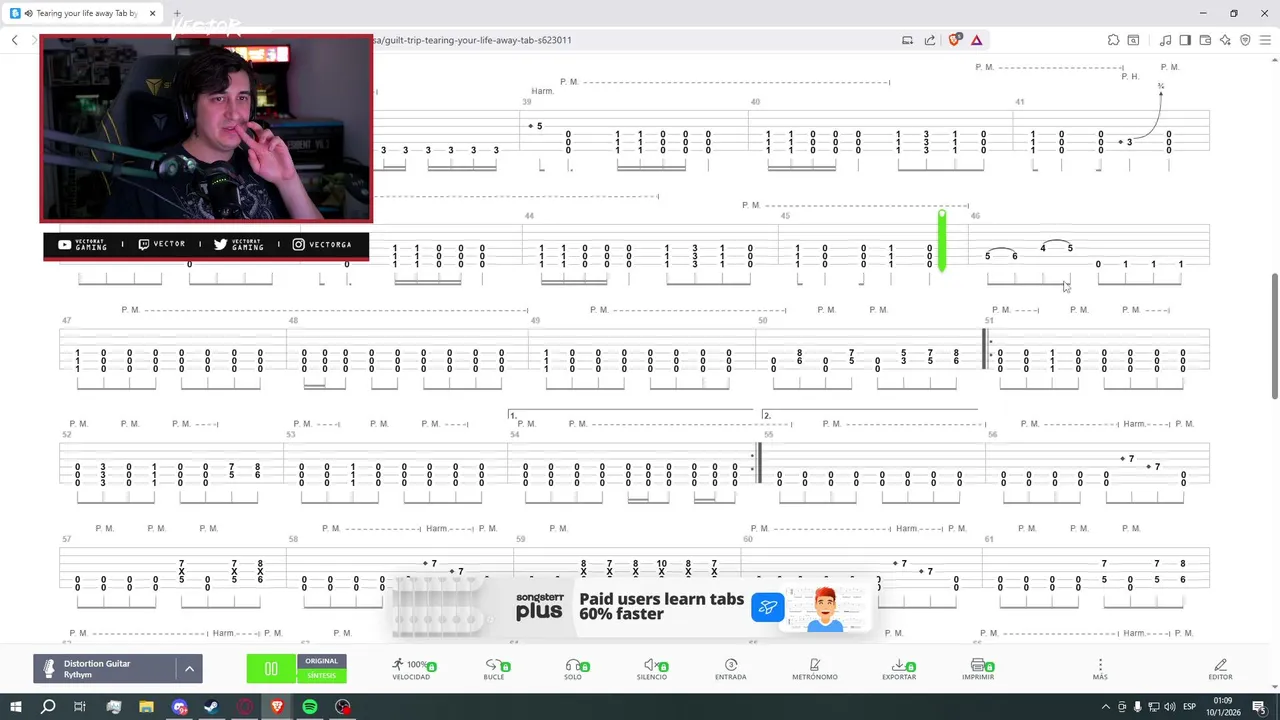The image size is (1280, 720).
Task: Click the second ending bracket labeled 2.
Action: point(870,414)
